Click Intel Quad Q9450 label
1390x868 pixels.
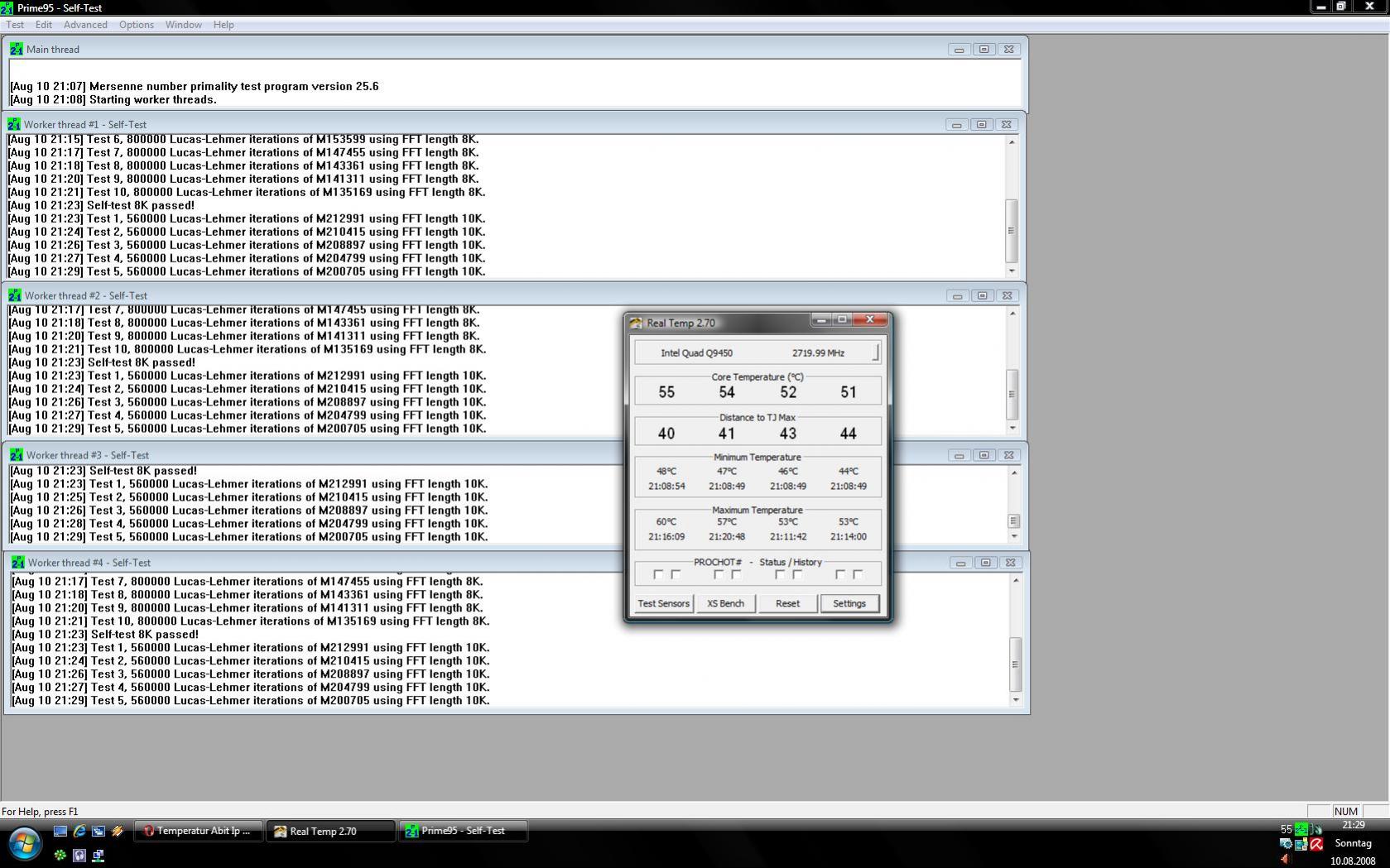[696, 353]
